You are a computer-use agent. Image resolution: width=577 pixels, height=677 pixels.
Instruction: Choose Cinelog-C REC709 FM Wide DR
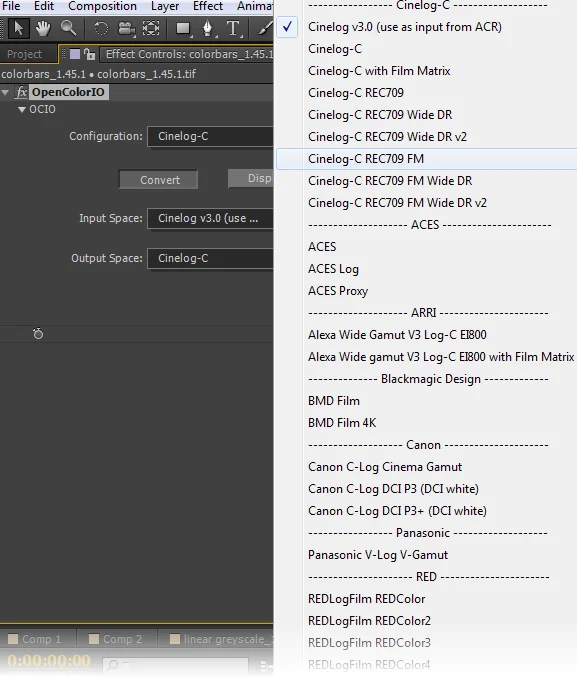pyautogui.click(x=390, y=181)
